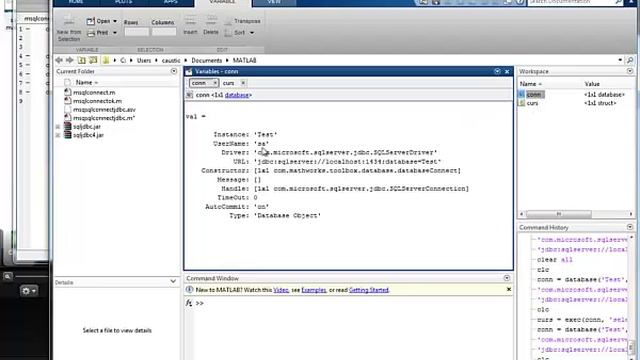Screen dimensions: 640x360
Task: Expand the sqljdbc4.jar tree node
Action: (58, 135)
